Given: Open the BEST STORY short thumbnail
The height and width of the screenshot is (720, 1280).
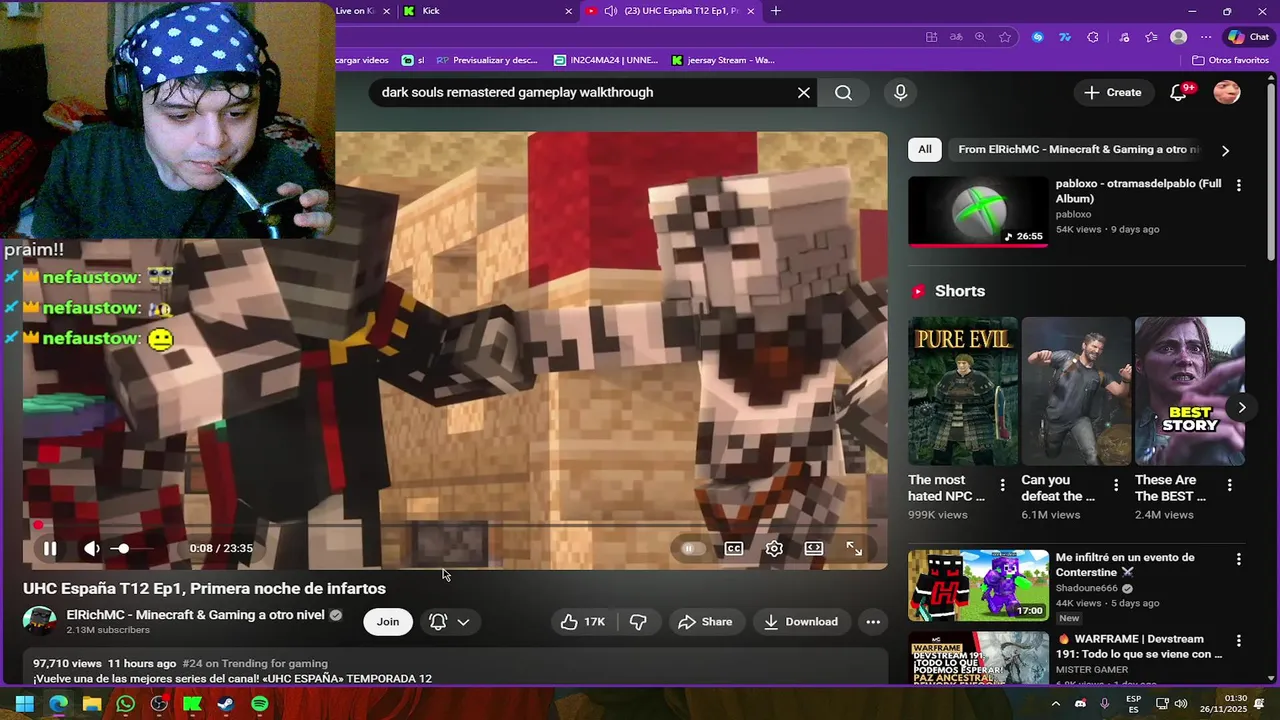Looking at the screenshot, I should pyautogui.click(x=1190, y=391).
